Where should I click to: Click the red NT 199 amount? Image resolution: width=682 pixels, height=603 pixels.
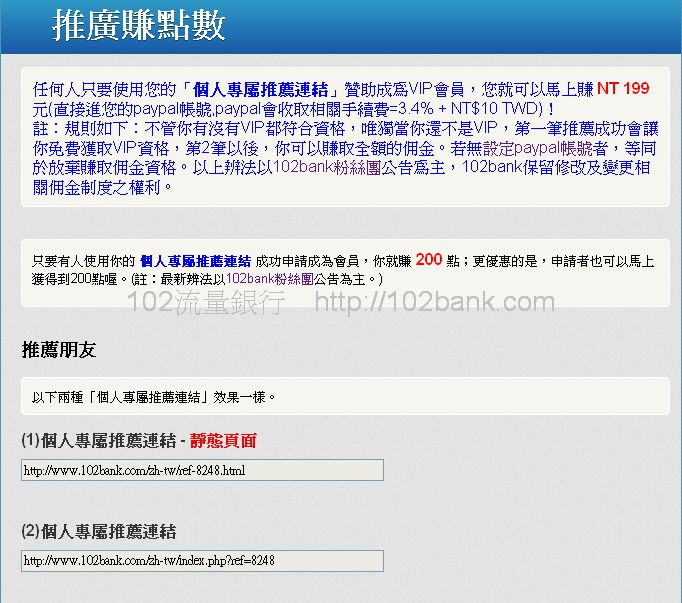(x=623, y=88)
